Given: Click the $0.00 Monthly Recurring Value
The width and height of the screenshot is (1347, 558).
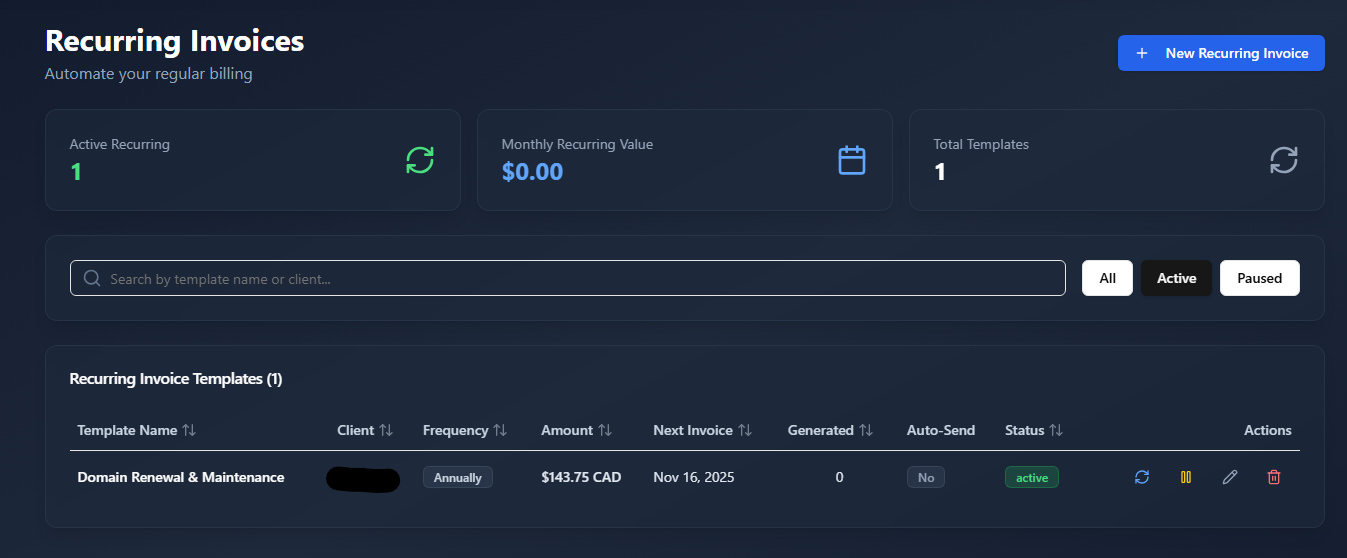Looking at the screenshot, I should point(532,171).
